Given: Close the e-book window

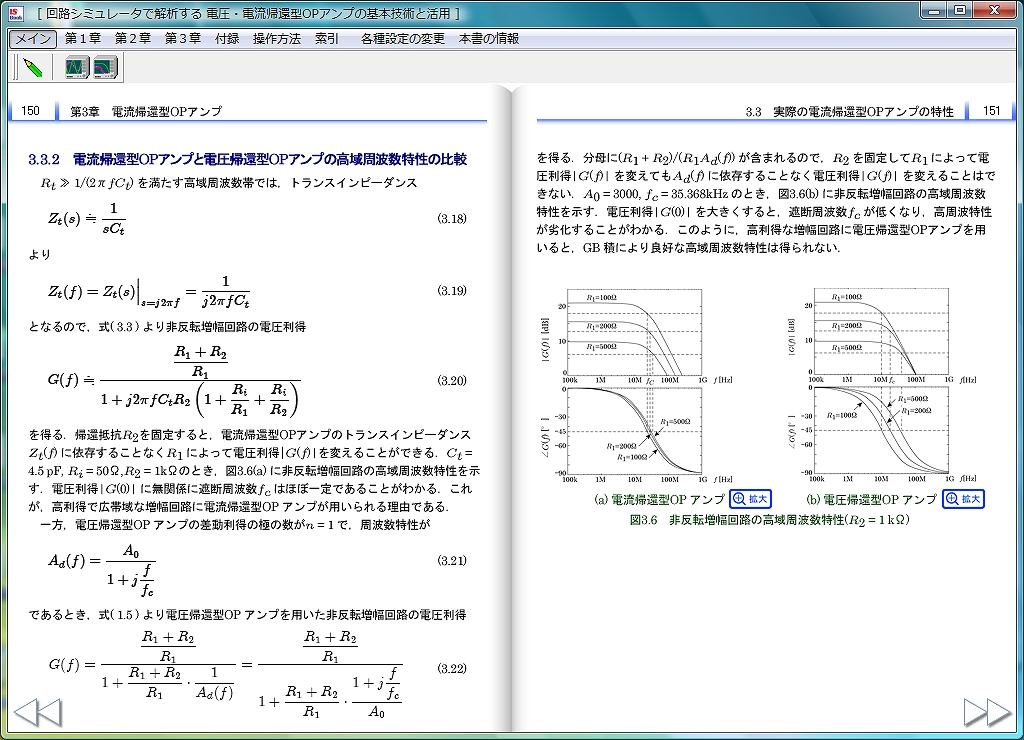Looking at the screenshot, I should [995, 10].
